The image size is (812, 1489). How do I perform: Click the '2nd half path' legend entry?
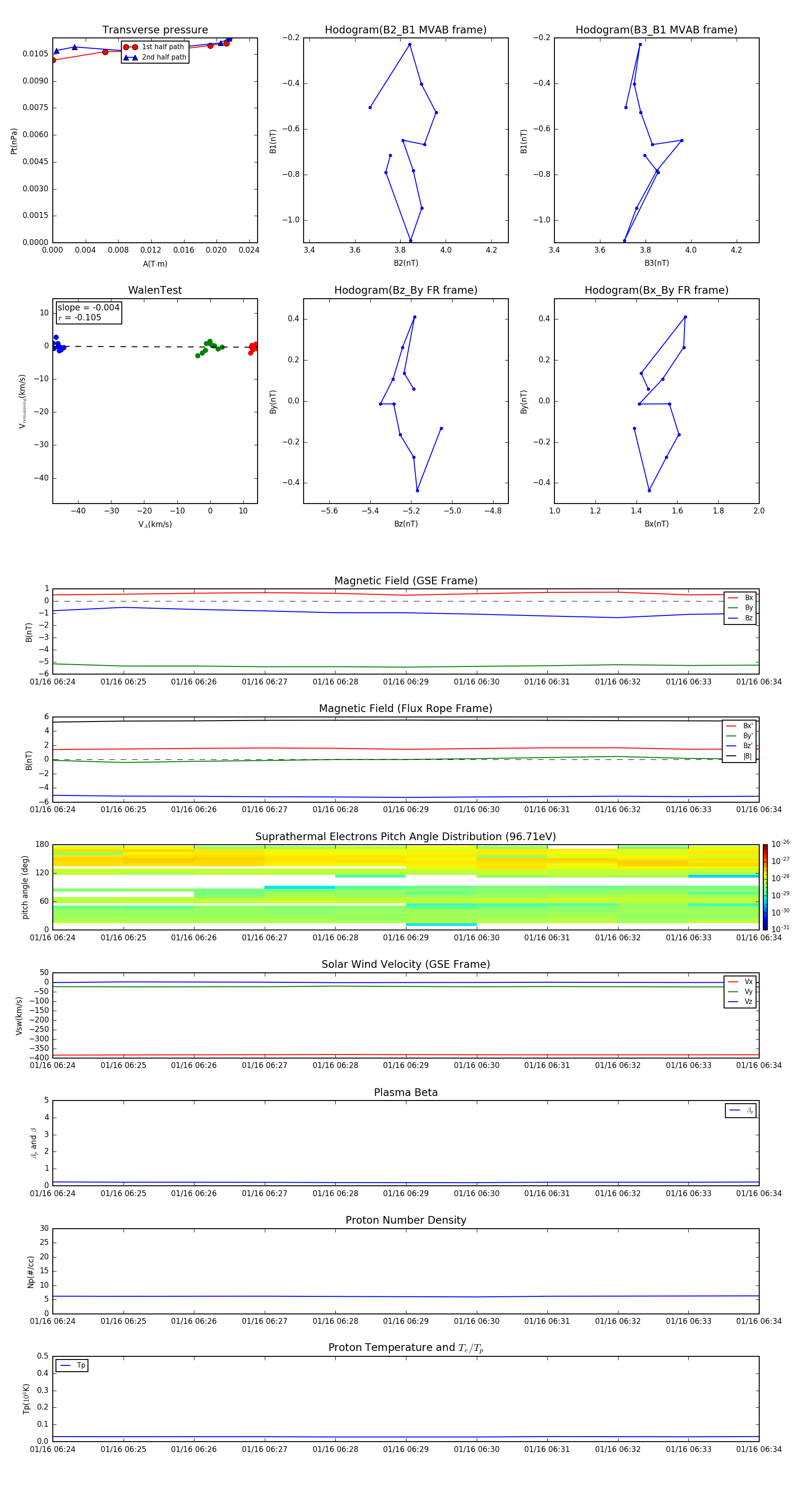[155, 57]
